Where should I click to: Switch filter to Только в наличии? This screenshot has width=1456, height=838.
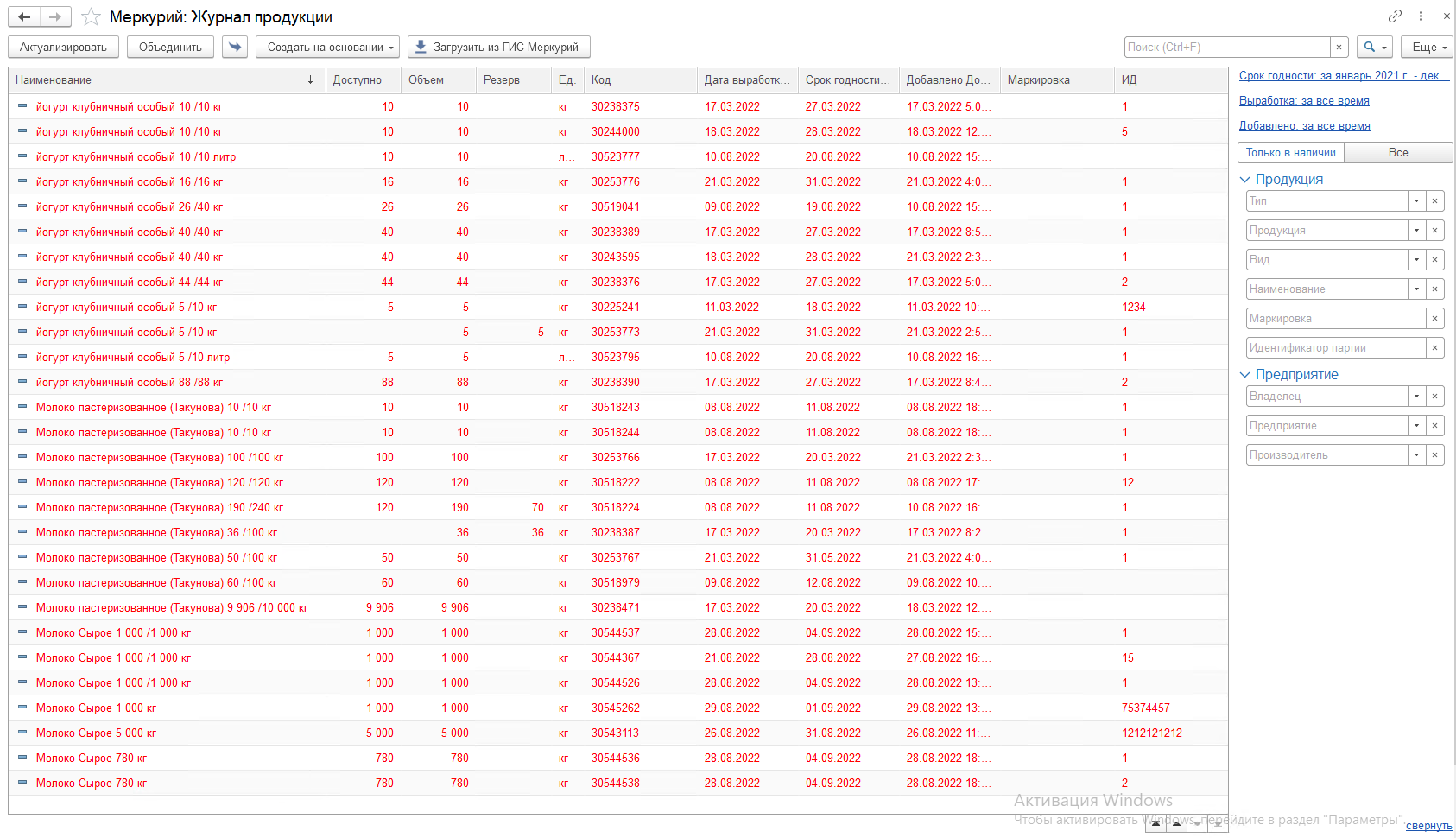click(x=1290, y=152)
